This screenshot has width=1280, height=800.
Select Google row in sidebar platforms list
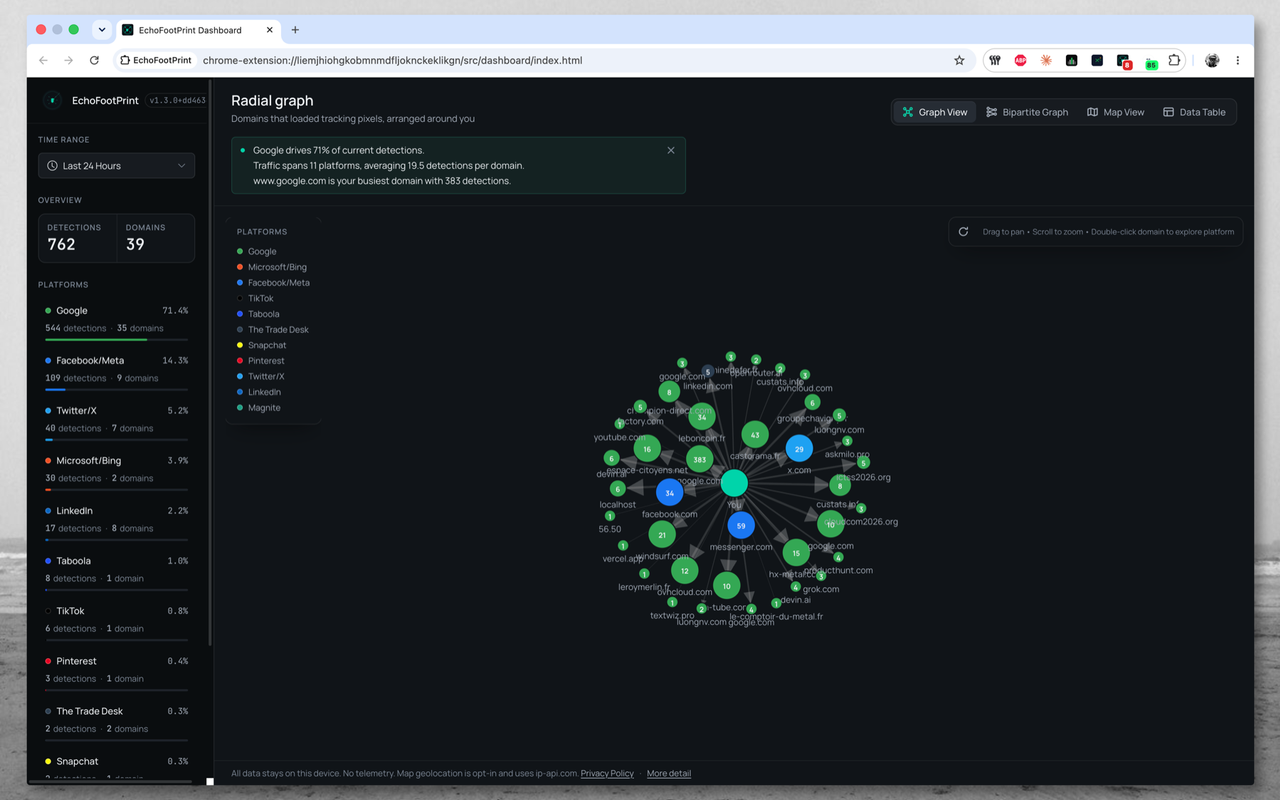(x=116, y=320)
